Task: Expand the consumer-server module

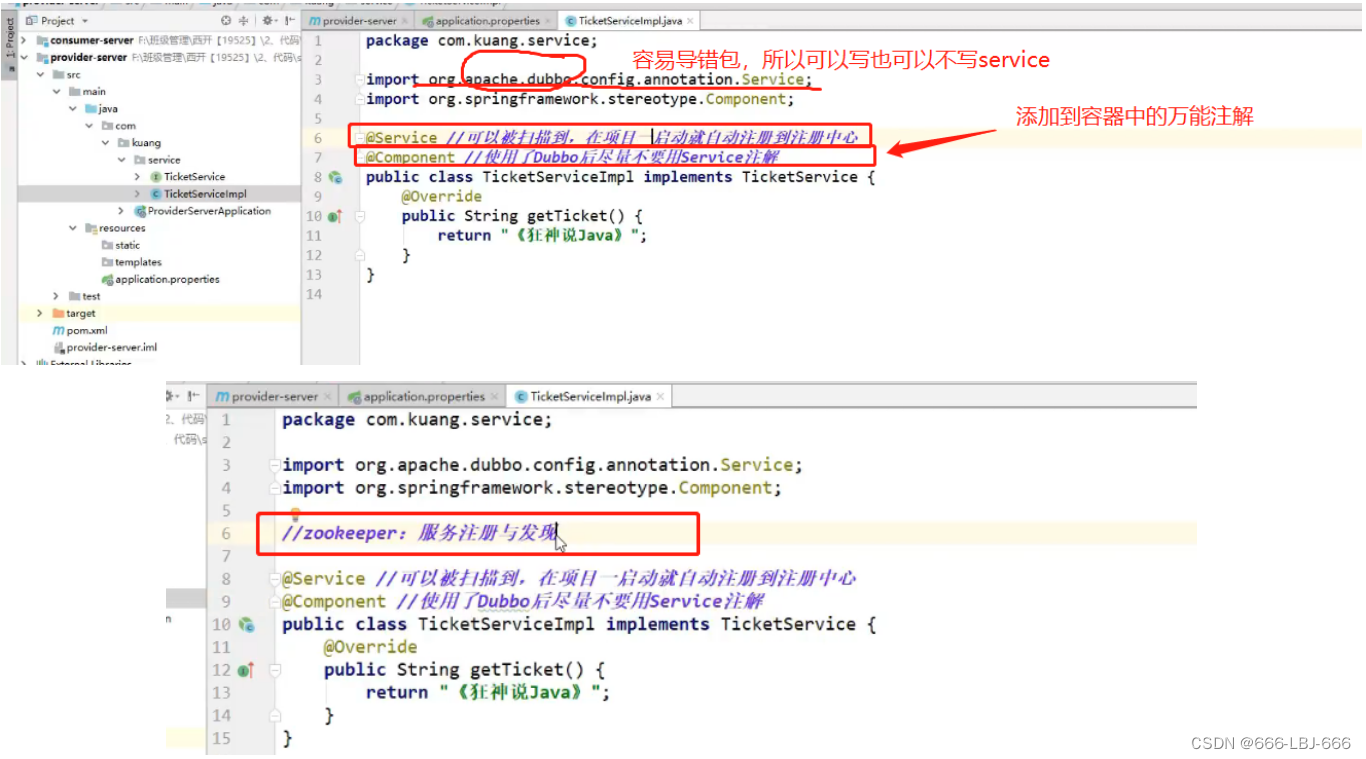Action: click(24, 41)
